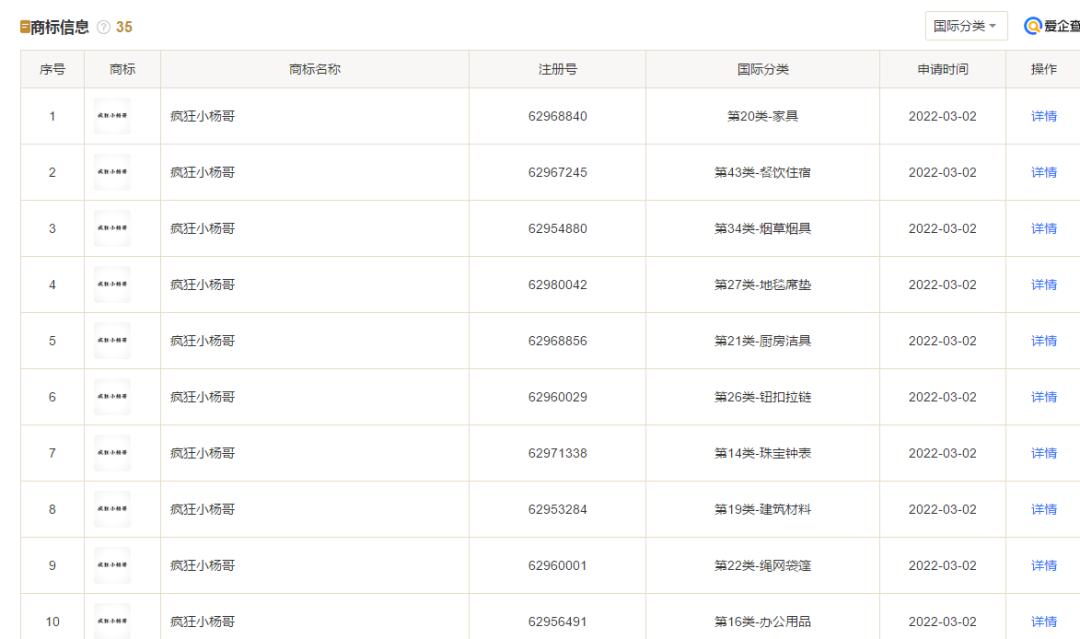Viewport: 1080px width, 639px height.
Task: Click trademark thumbnail in row 1
Action: click(x=111, y=116)
